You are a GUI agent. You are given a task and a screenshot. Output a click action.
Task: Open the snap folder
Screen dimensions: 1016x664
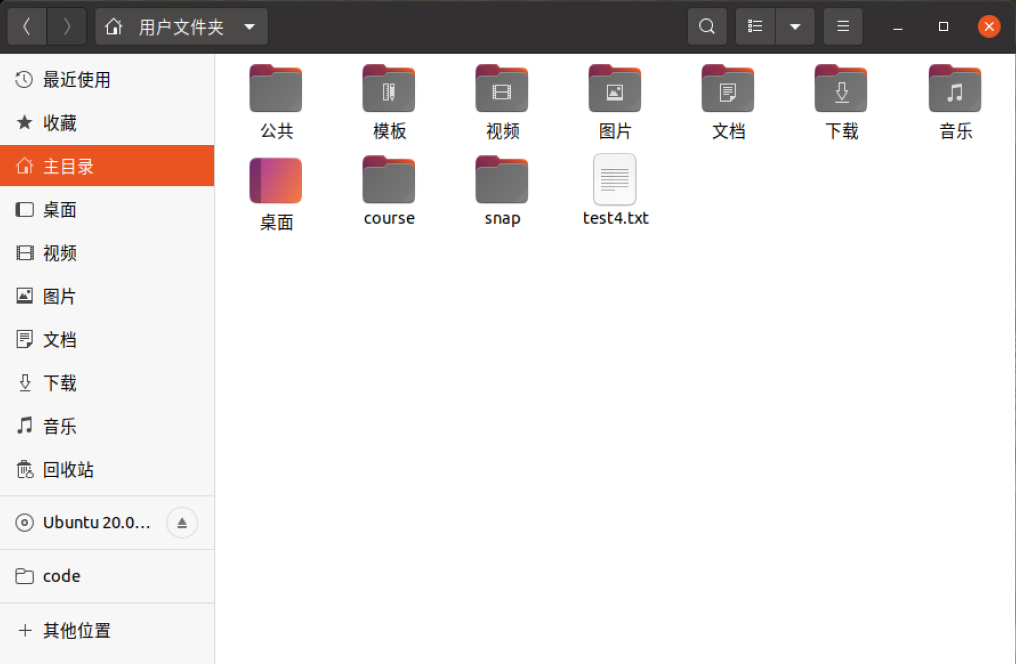coord(501,176)
